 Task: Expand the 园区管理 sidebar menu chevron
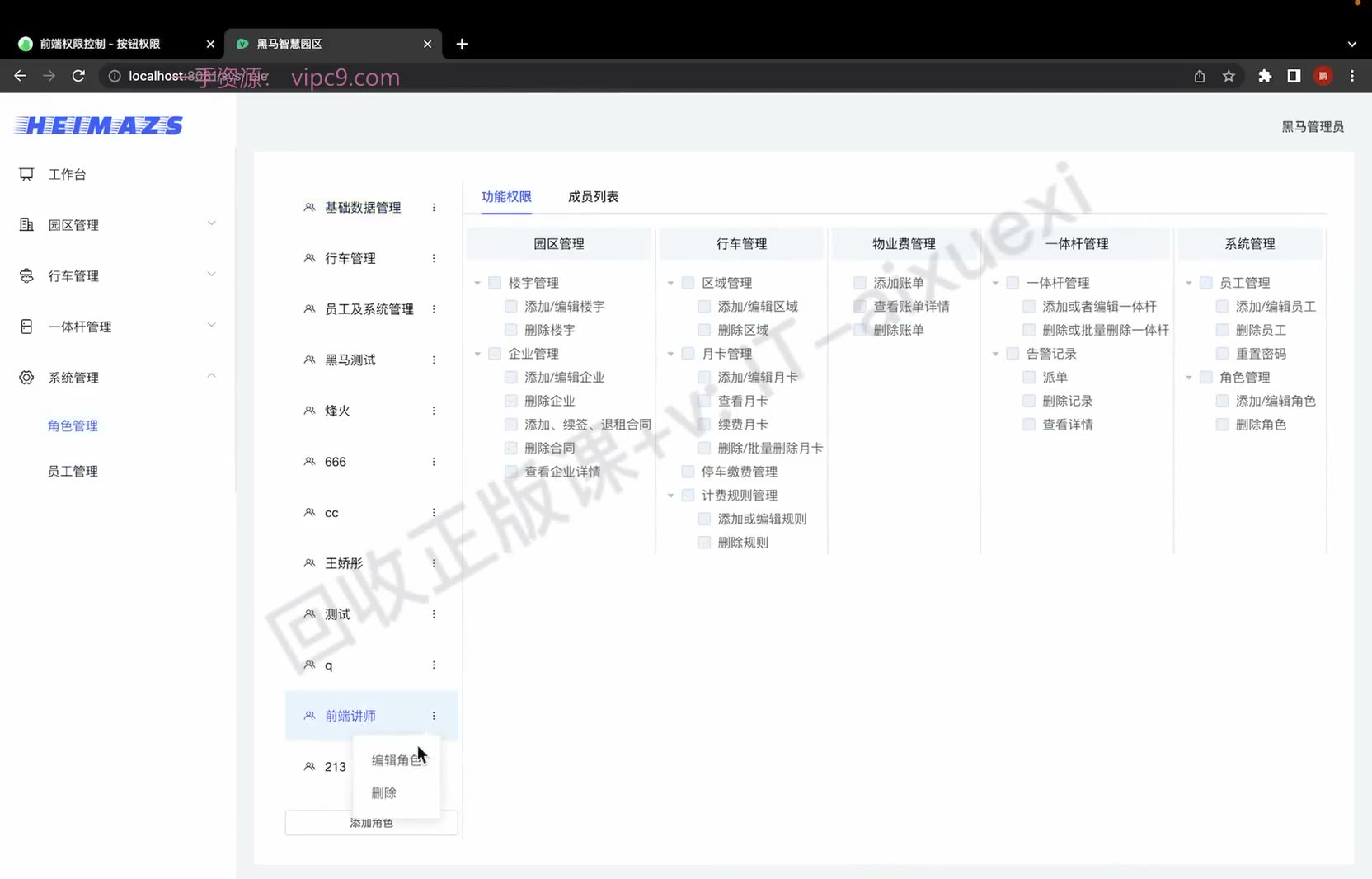[212, 223]
